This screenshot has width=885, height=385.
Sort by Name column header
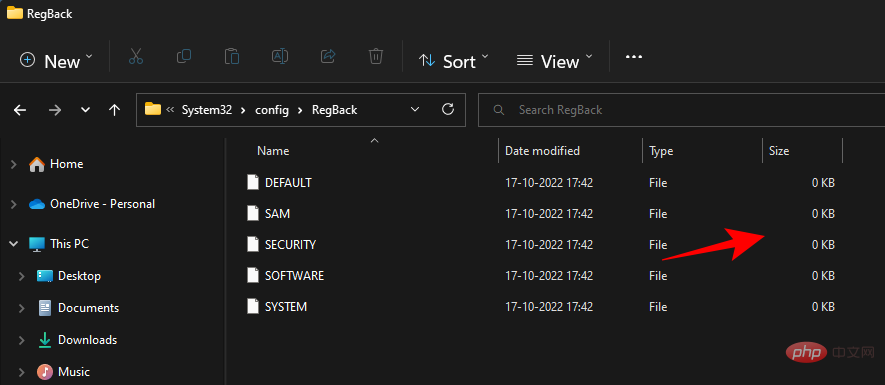click(273, 151)
